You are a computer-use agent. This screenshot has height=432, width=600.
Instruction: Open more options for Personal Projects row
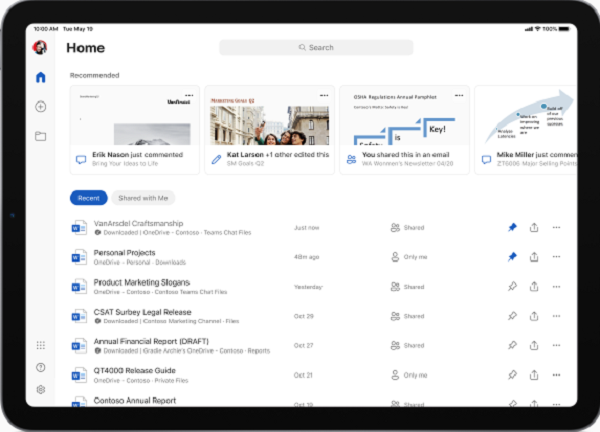click(556, 257)
